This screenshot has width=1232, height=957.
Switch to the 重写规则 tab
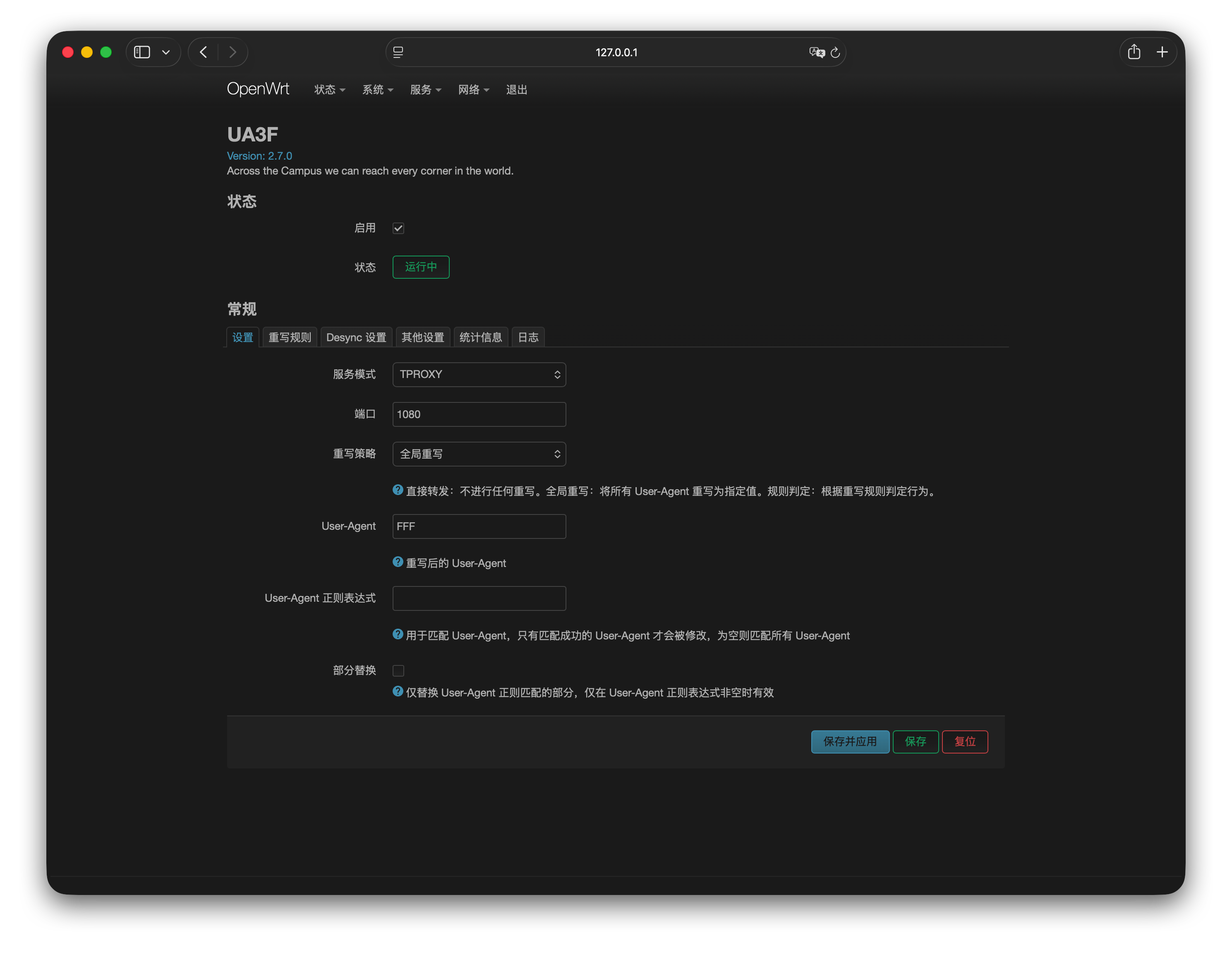[x=290, y=337]
